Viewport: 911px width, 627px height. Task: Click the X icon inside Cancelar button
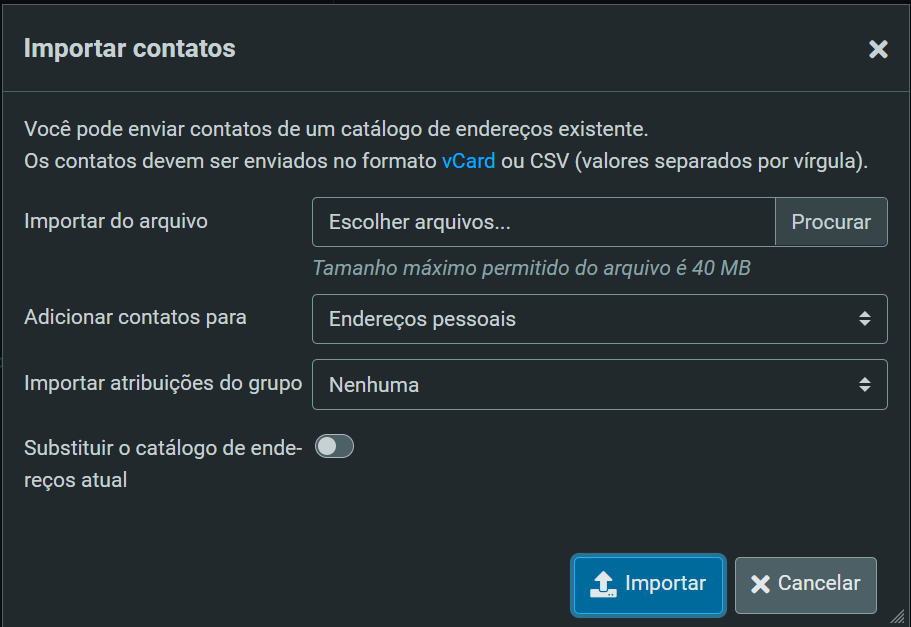pos(760,584)
